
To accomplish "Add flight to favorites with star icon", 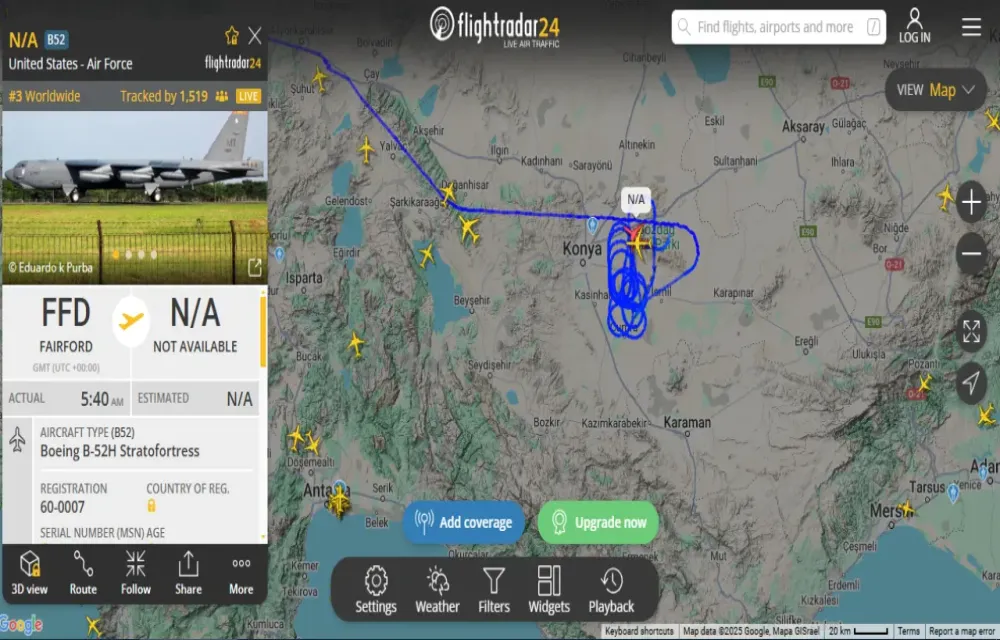I will coord(232,36).
